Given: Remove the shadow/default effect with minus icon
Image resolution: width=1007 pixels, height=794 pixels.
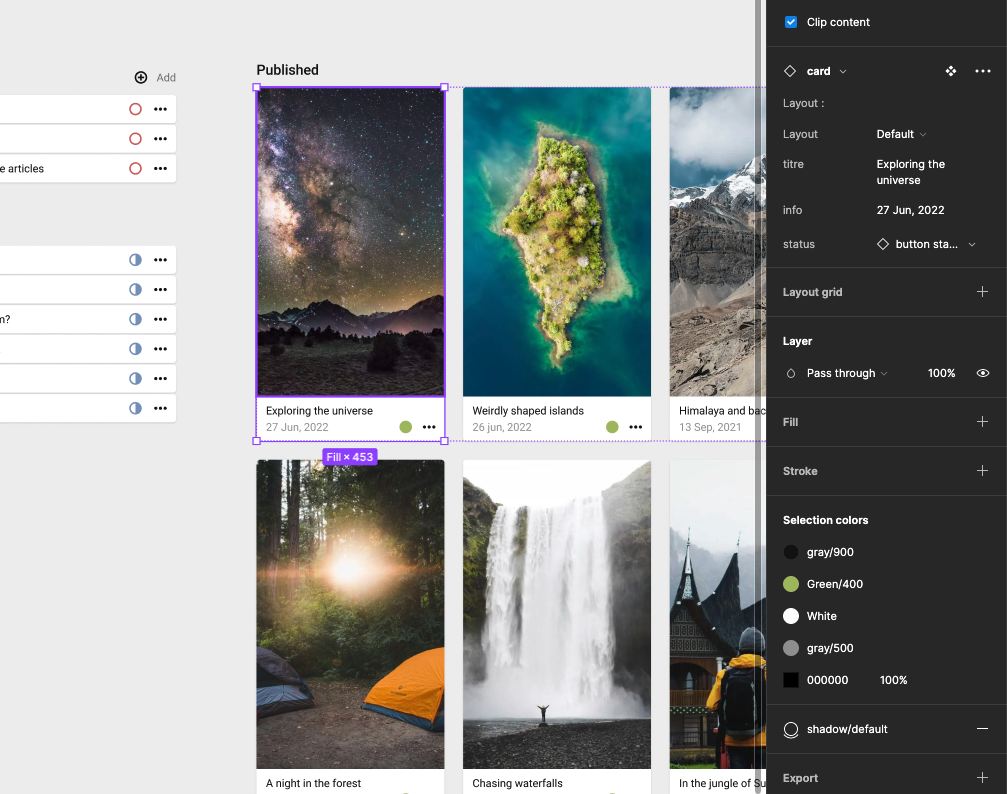Looking at the screenshot, I should pyautogui.click(x=982, y=729).
